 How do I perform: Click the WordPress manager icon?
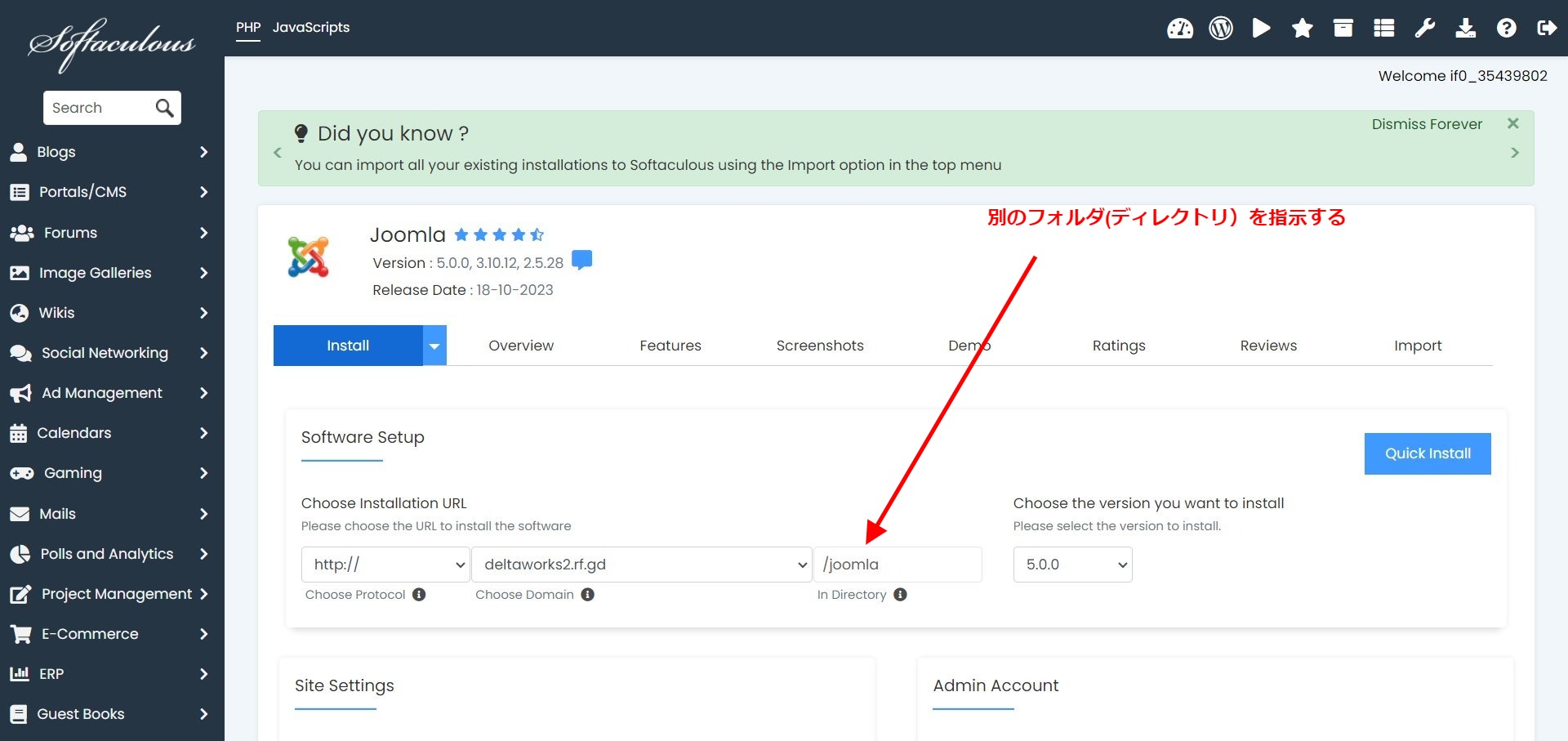tap(1220, 29)
